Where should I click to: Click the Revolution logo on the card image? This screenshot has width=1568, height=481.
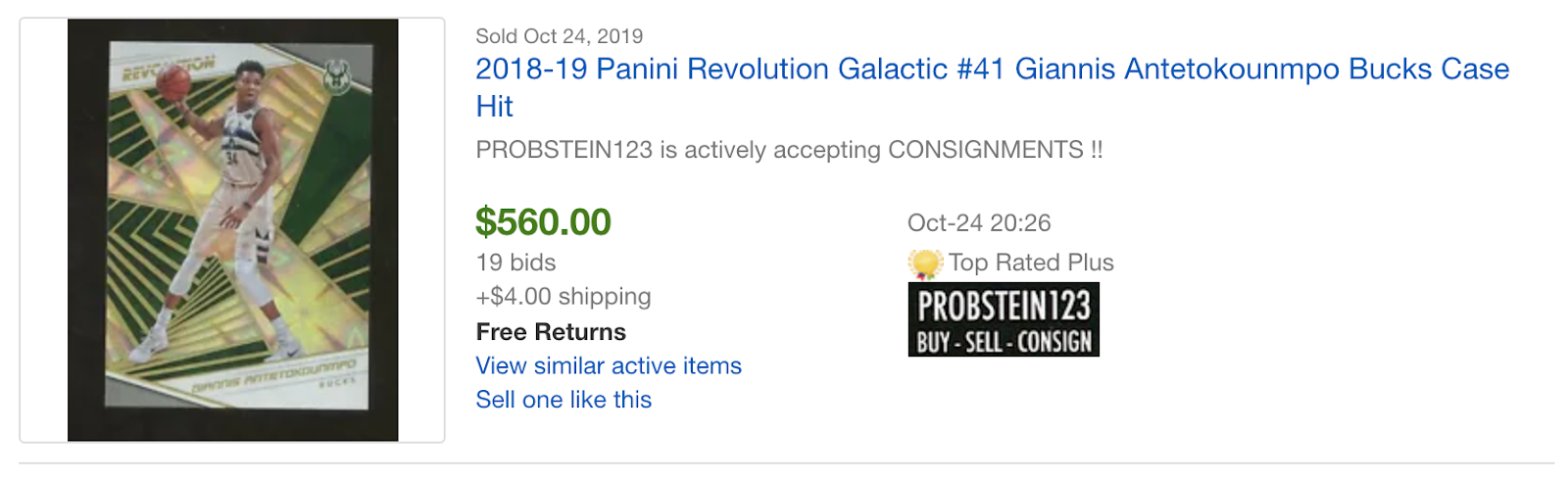tap(168, 69)
